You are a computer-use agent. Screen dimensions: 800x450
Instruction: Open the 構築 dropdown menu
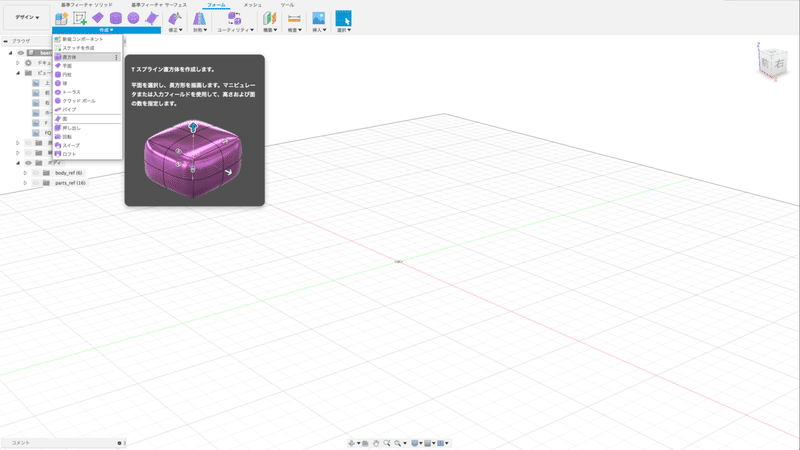click(x=270, y=30)
